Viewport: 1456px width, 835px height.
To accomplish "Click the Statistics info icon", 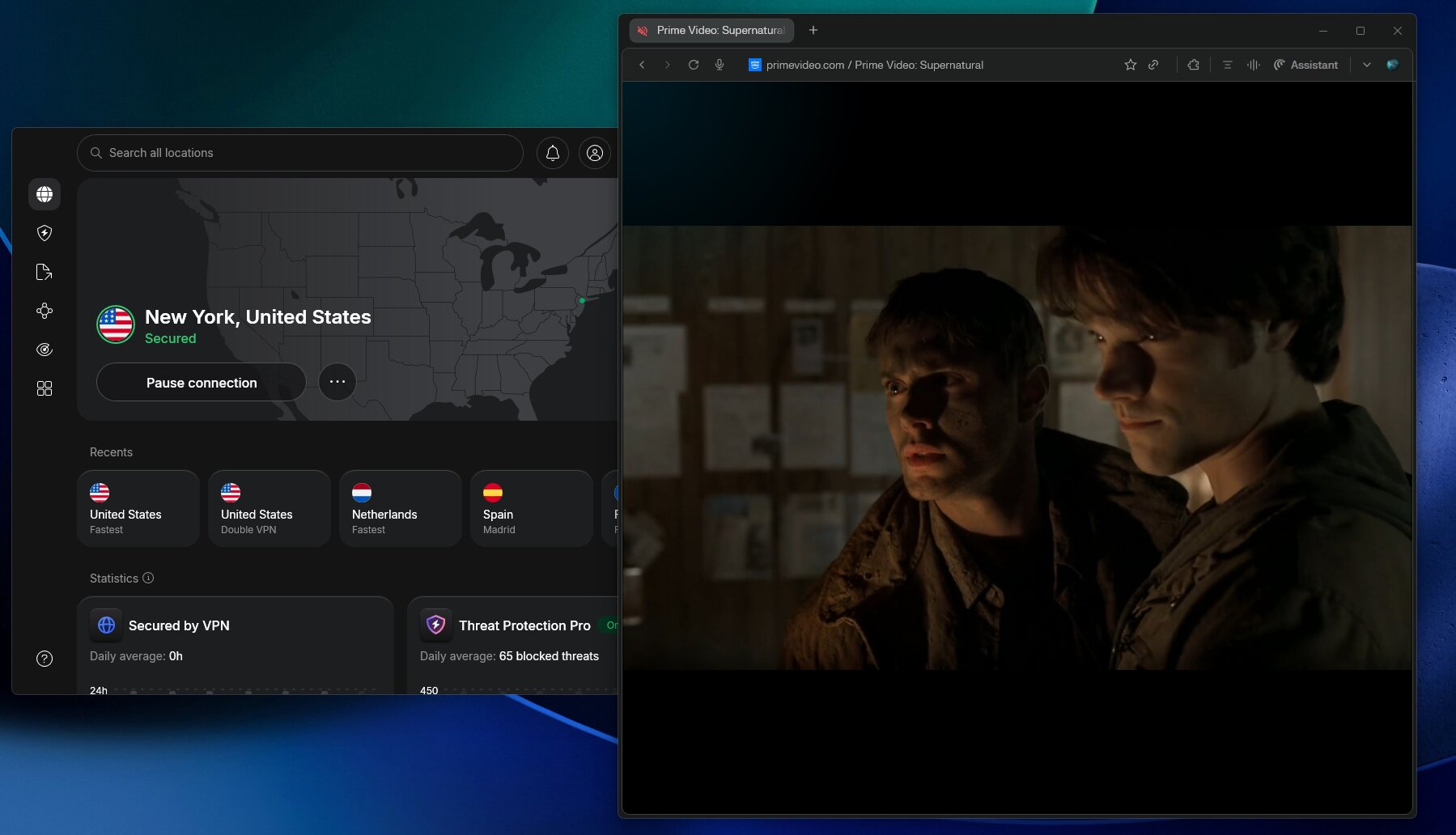I will [x=148, y=578].
